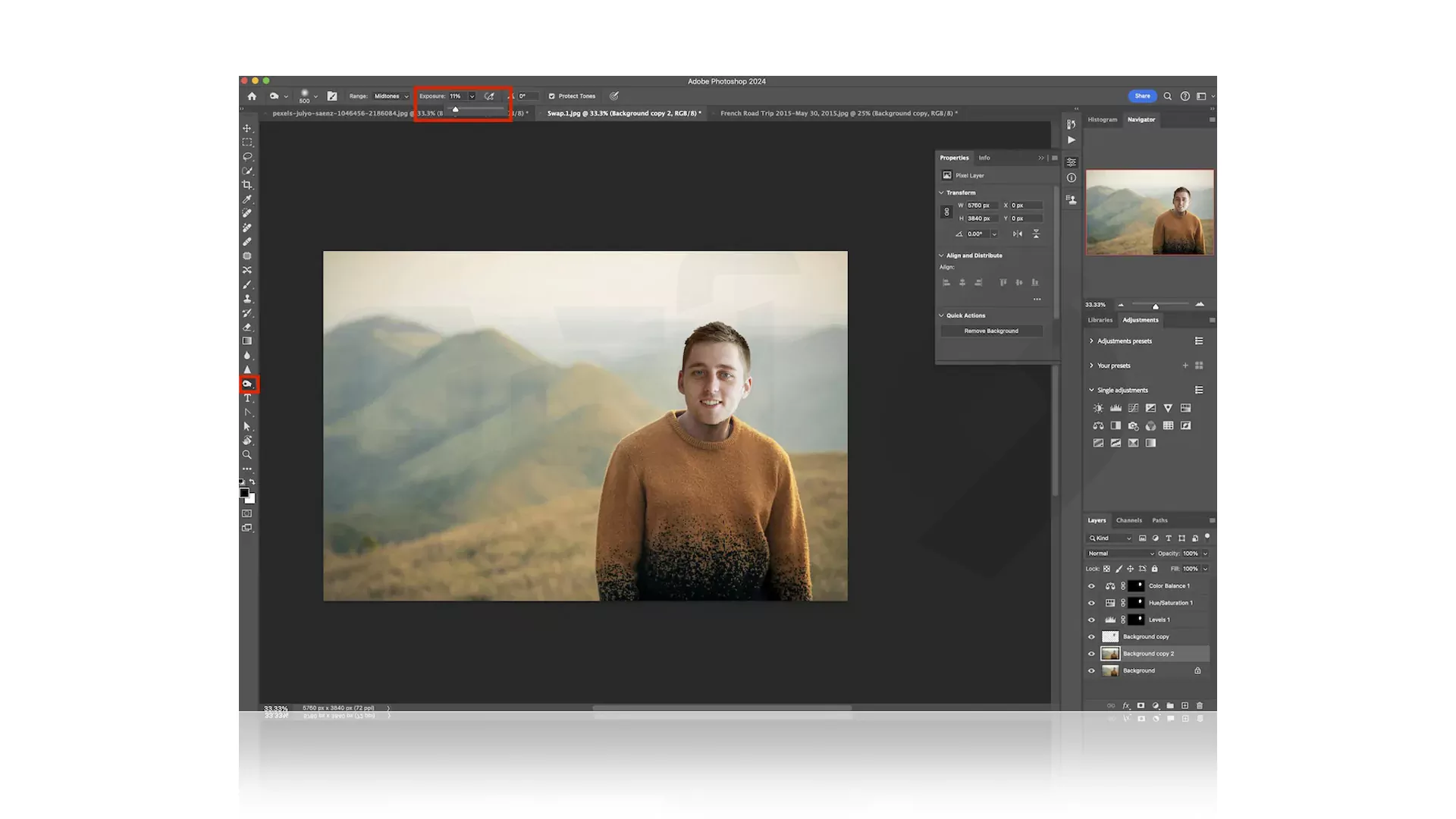Open the layer Opacity dropdown arrow
This screenshot has height=819, width=1456.
(1205, 554)
